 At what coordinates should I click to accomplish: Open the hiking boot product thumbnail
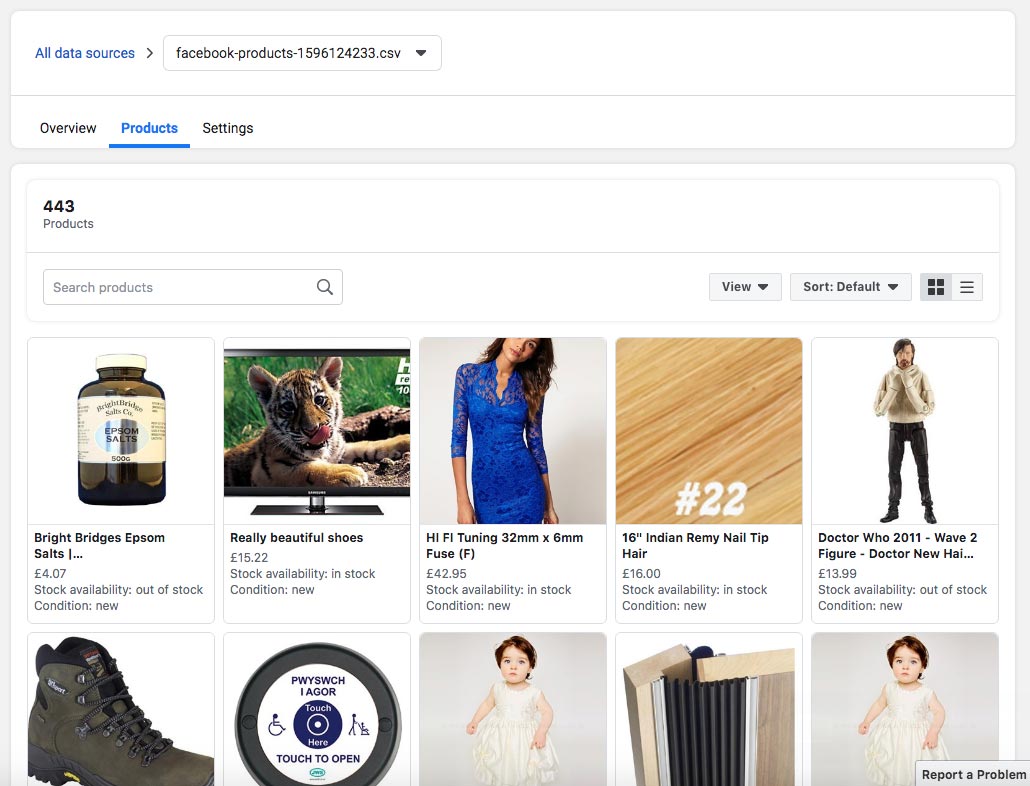(121, 709)
